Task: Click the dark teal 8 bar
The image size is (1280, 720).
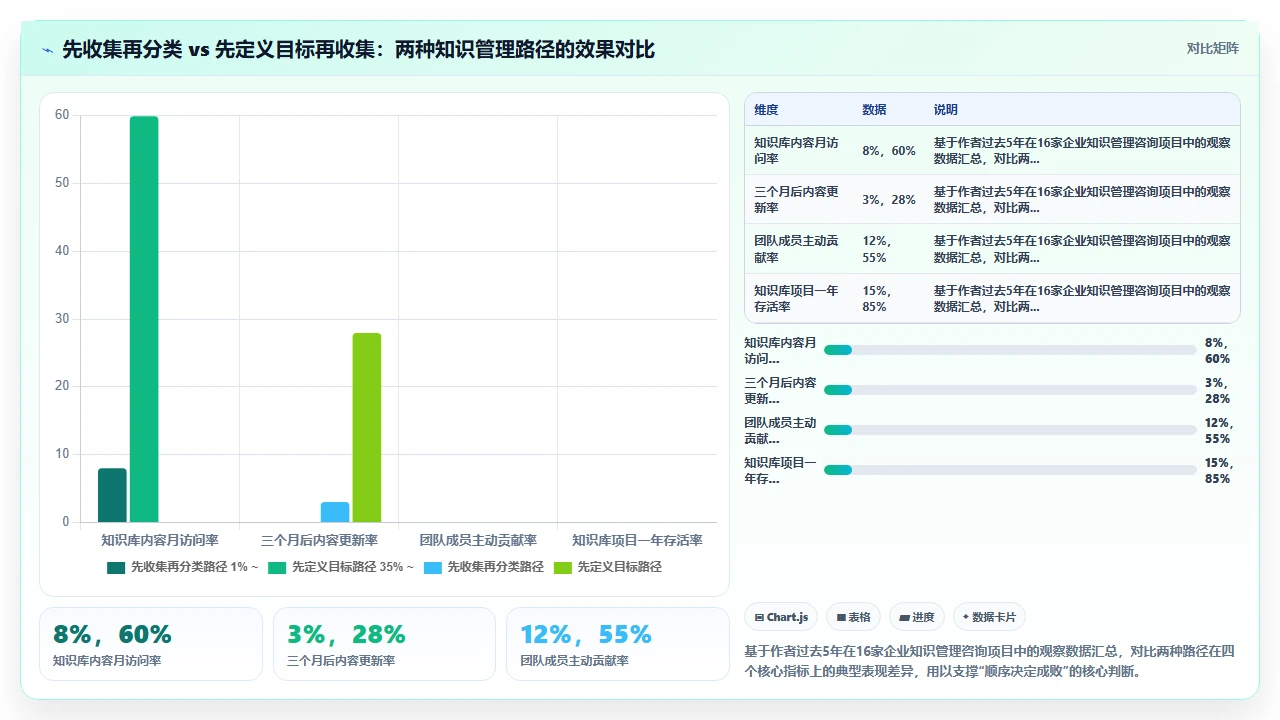Action: coord(112,495)
